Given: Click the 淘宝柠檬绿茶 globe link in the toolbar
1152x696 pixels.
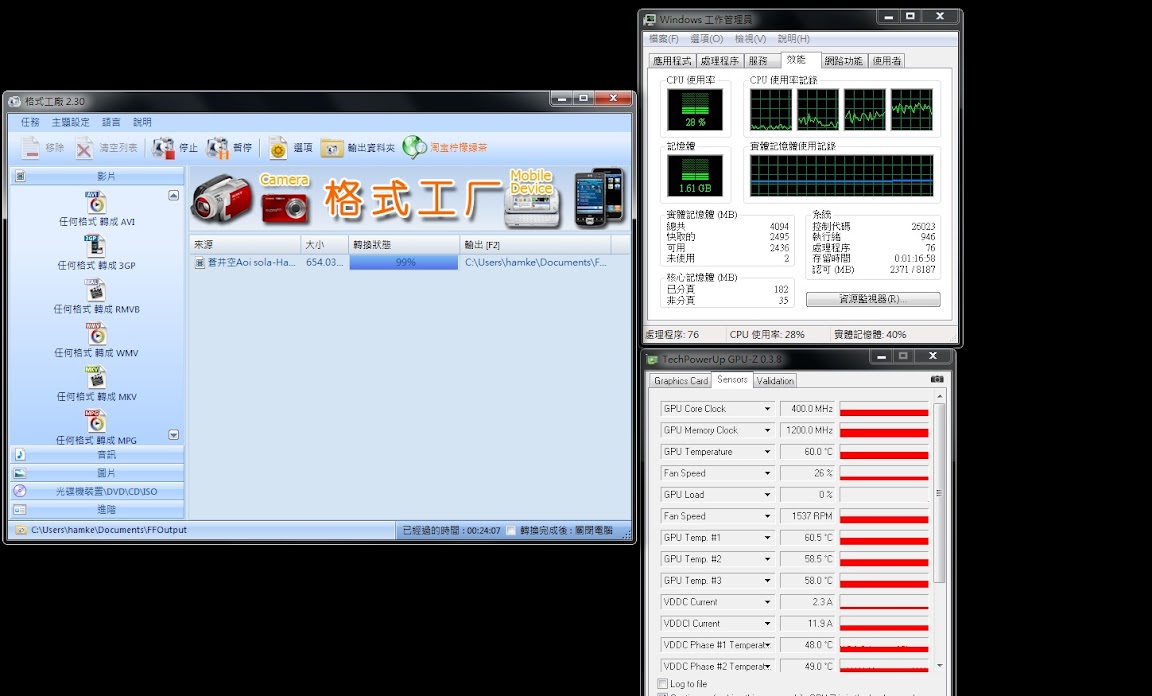Looking at the screenshot, I should 414,148.
